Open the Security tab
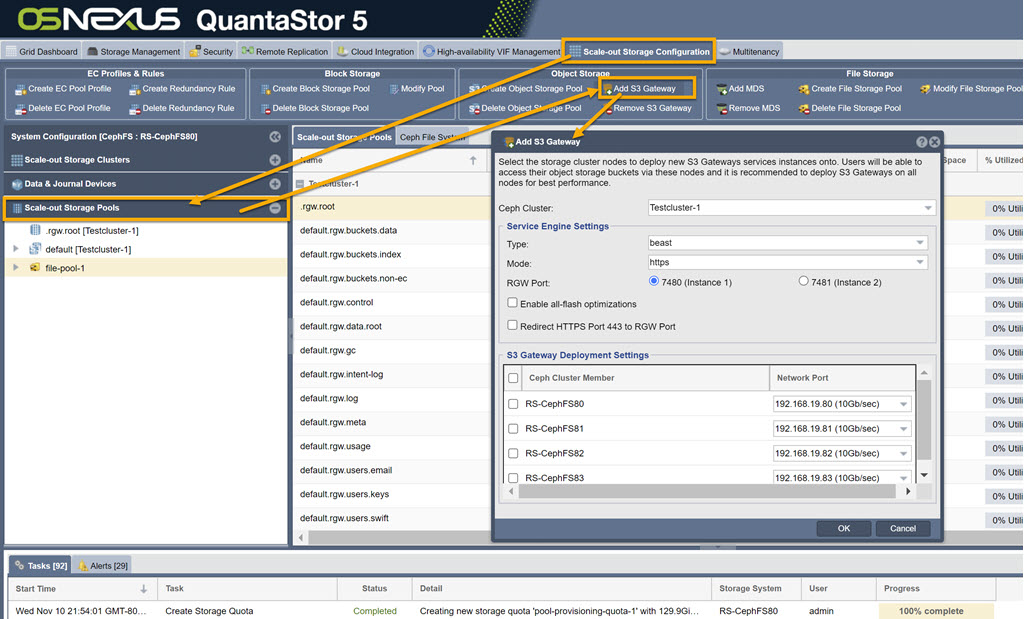 pyautogui.click(x=211, y=52)
